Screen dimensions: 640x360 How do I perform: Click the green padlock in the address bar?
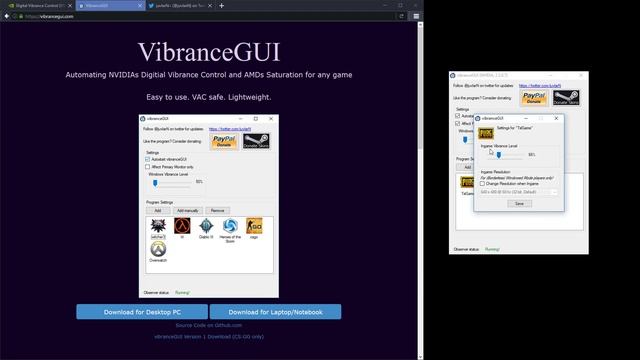coord(21,16)
